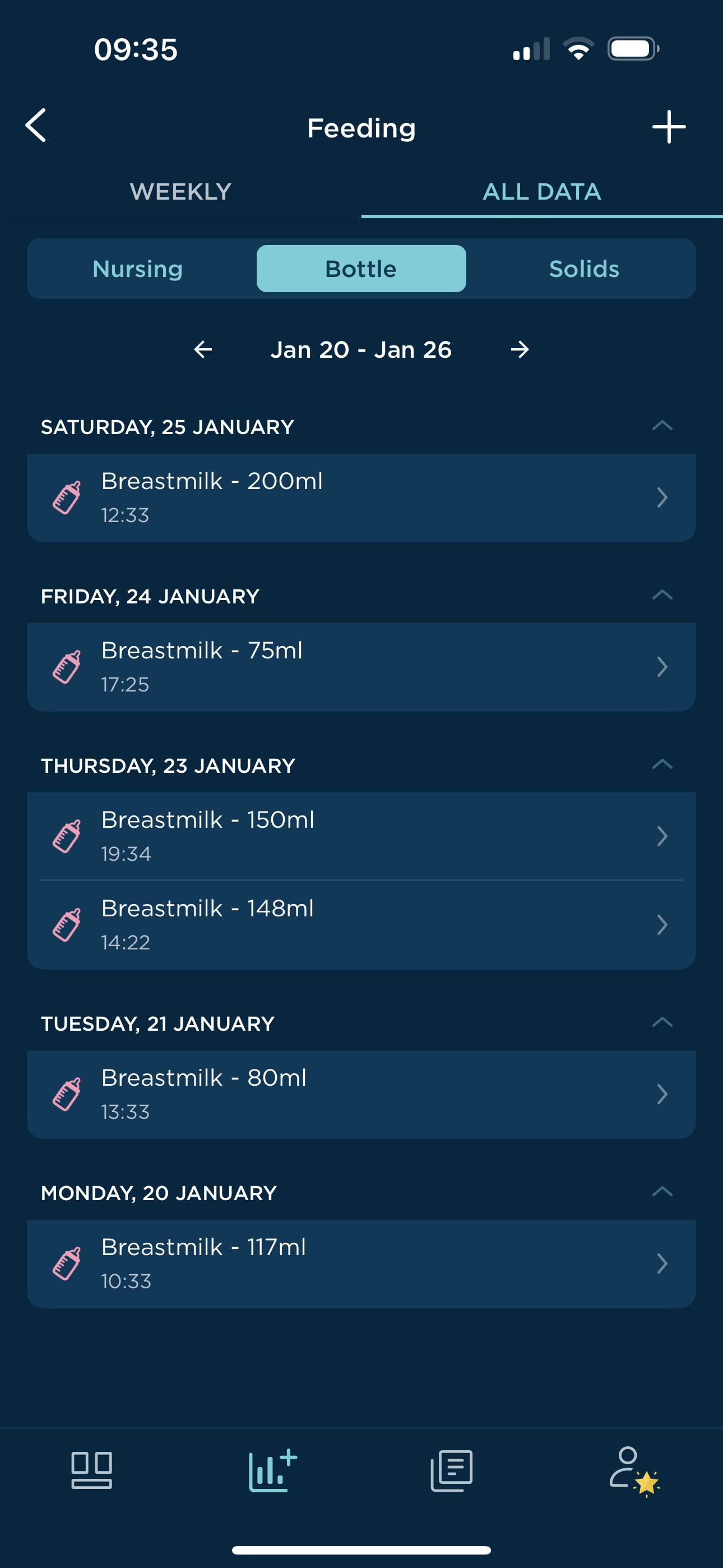This screenshot has height=1568, width=723.
Task: Switch to the ALL DATA tab
Action: point(543,192)
